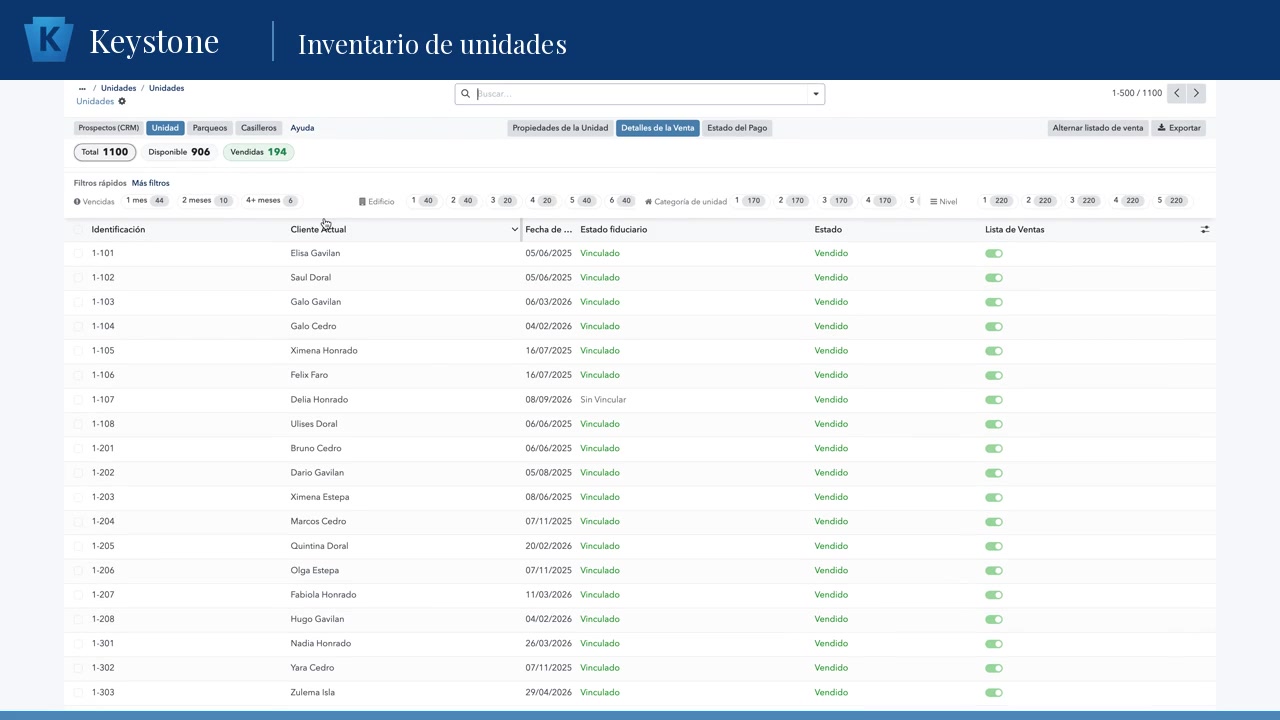The height and width of the screenshot is (720, 1280).
Task: Open the column adjustment settings icon
Action: (x=1205, y=229)
